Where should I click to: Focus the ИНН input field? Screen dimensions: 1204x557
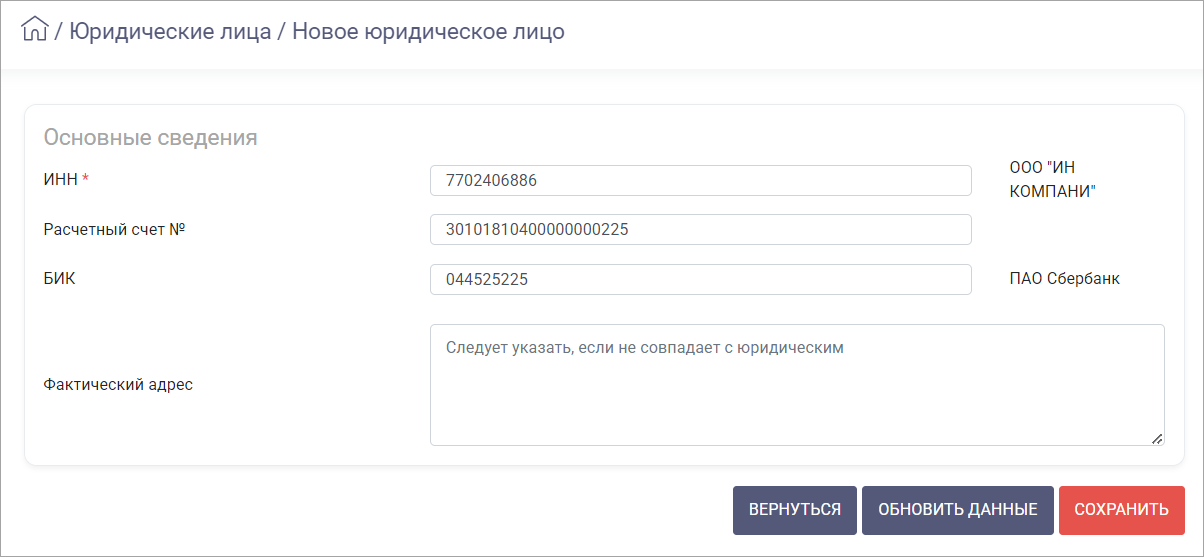[x=701, y=180]
